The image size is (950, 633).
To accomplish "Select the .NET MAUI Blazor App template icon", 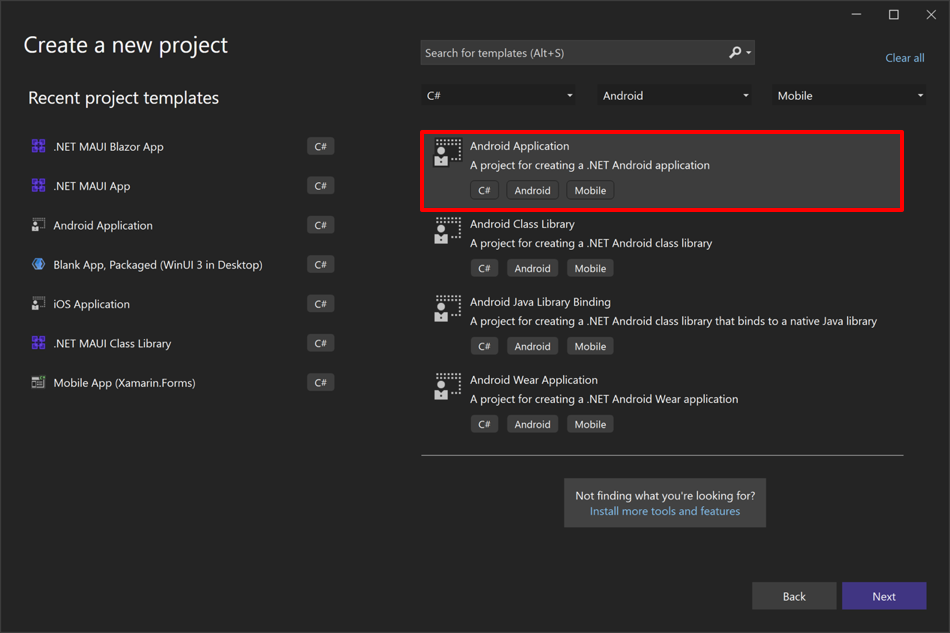I will (35, 146).
